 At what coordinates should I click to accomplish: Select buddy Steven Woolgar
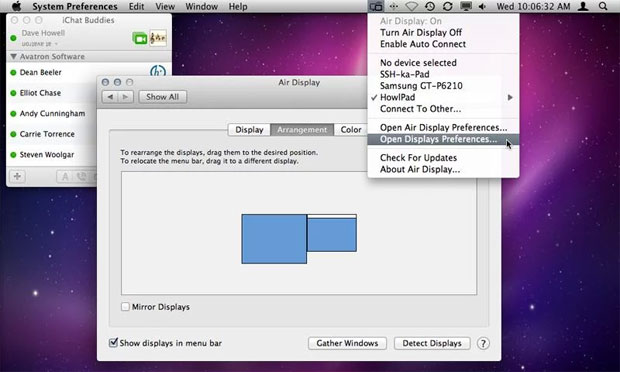[x=47, y=155]
